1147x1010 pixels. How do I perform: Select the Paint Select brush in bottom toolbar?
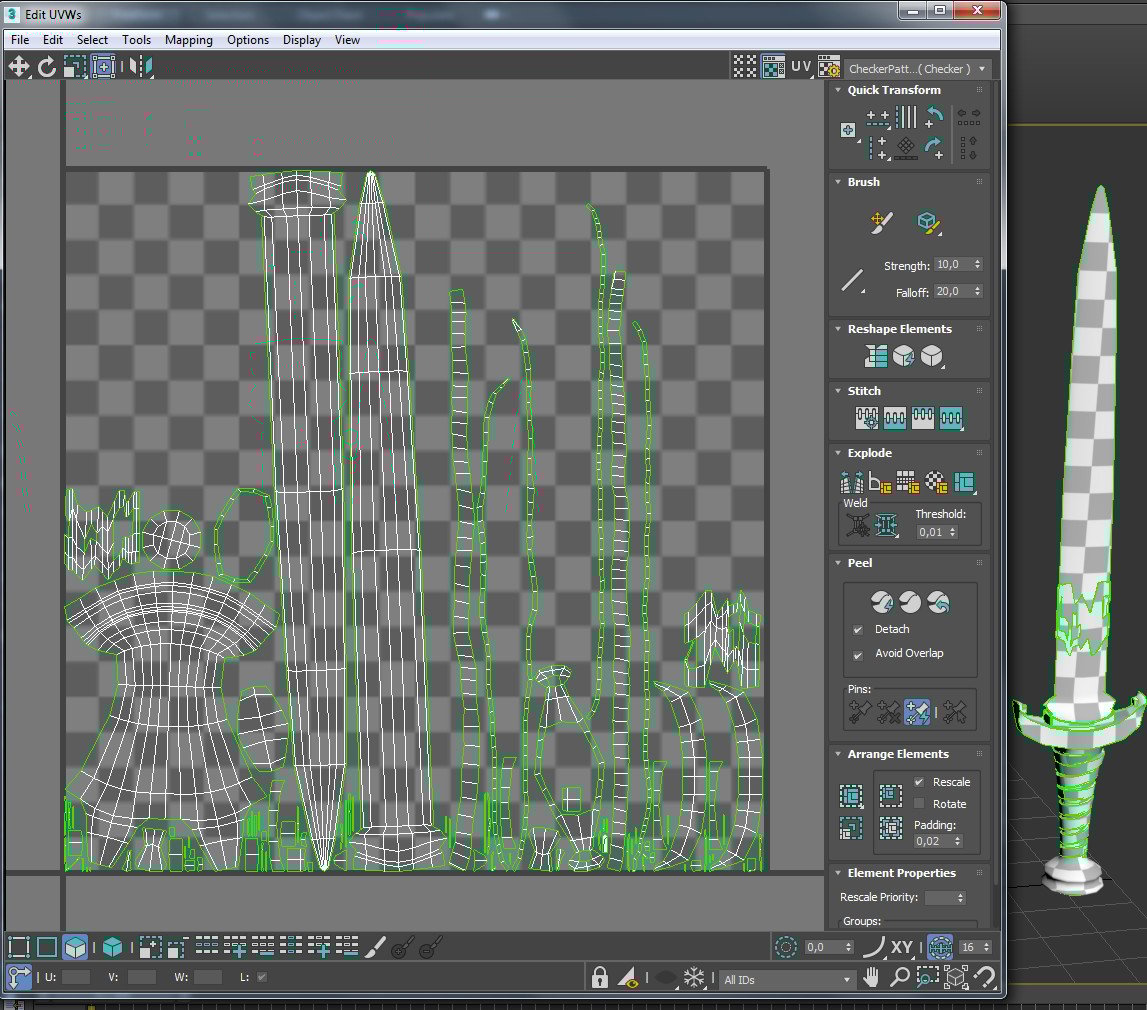pyautogui.click(x=375, y=947)
